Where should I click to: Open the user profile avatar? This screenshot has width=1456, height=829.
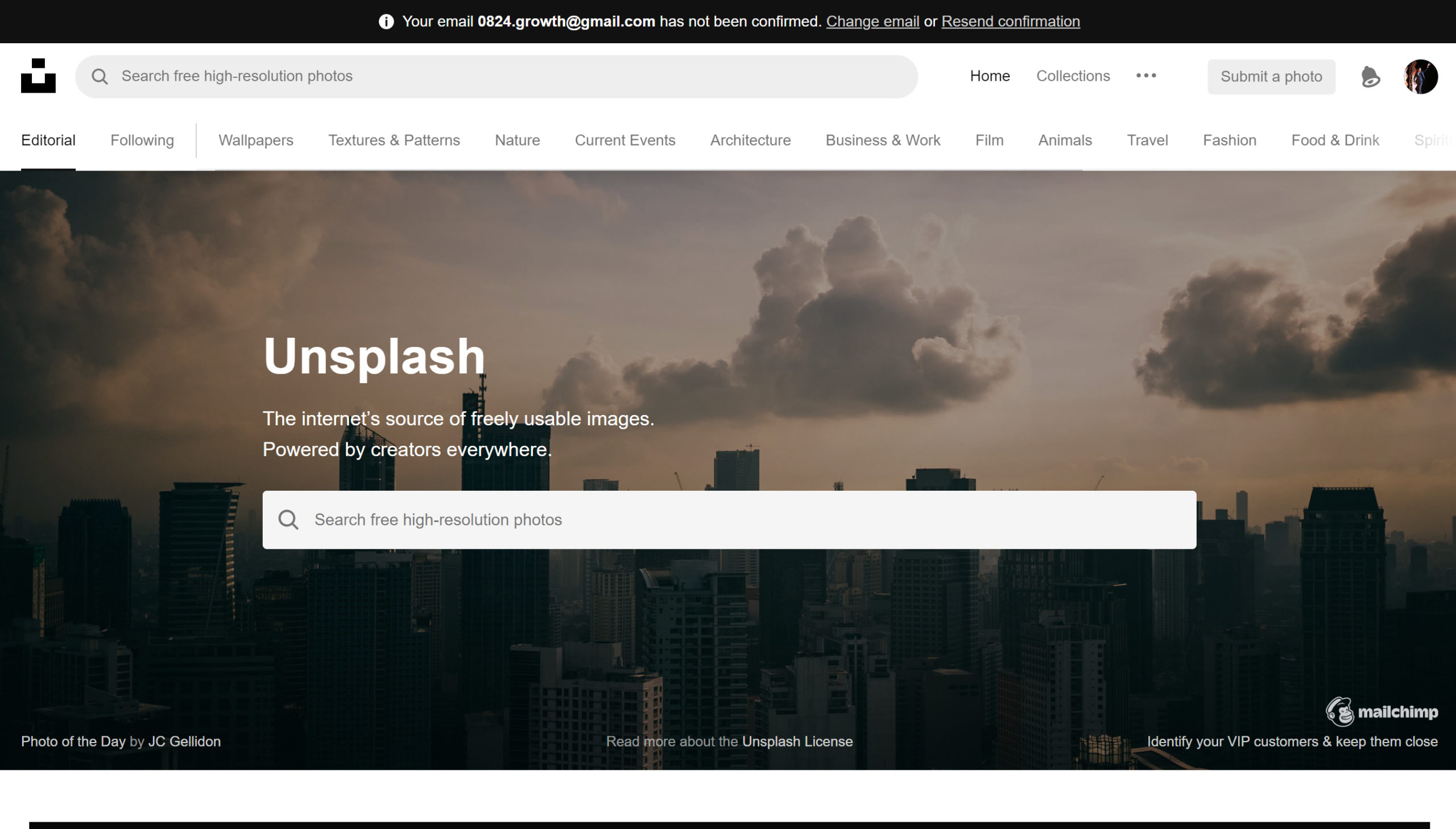(1420, 76)
